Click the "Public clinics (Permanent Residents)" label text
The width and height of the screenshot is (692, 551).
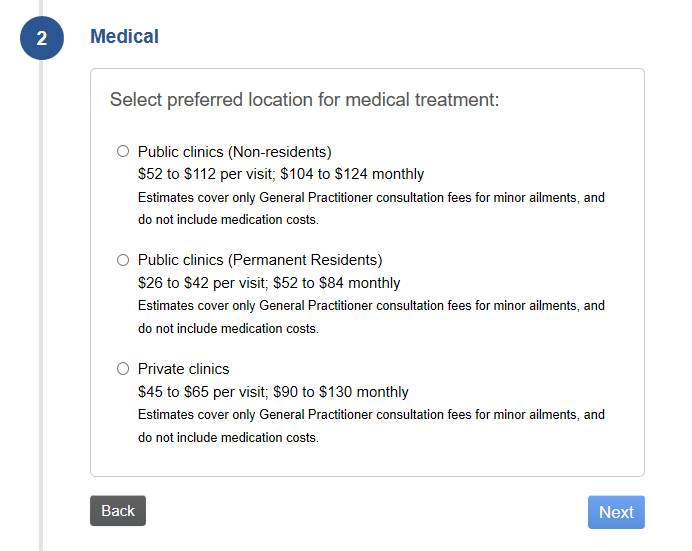tap(260, 260)
